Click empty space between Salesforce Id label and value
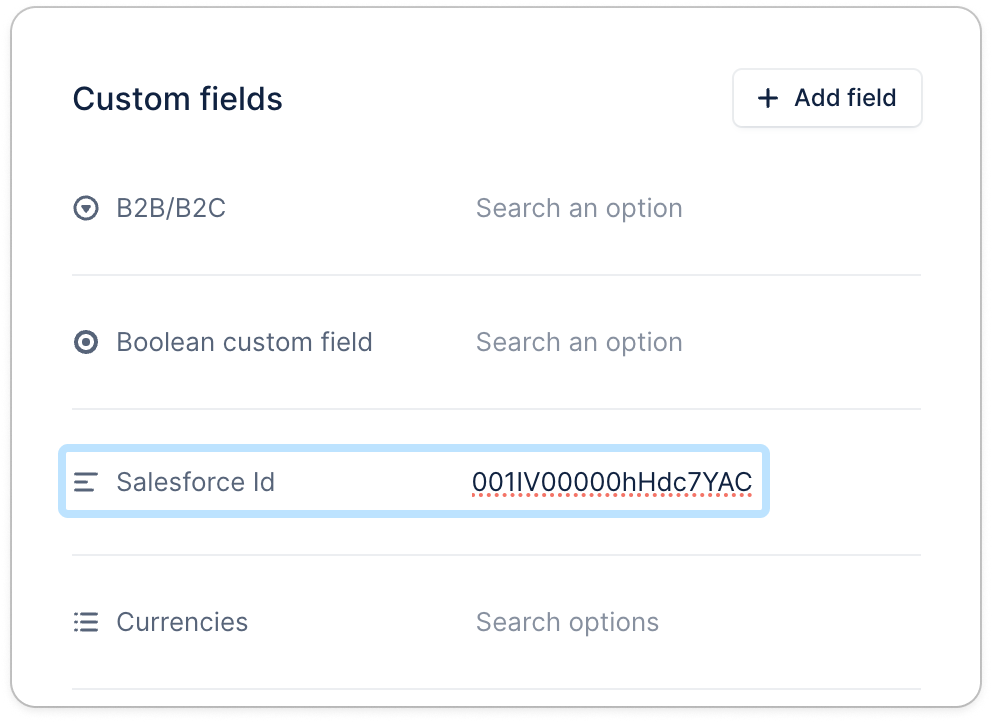 [x=370, y=483]
